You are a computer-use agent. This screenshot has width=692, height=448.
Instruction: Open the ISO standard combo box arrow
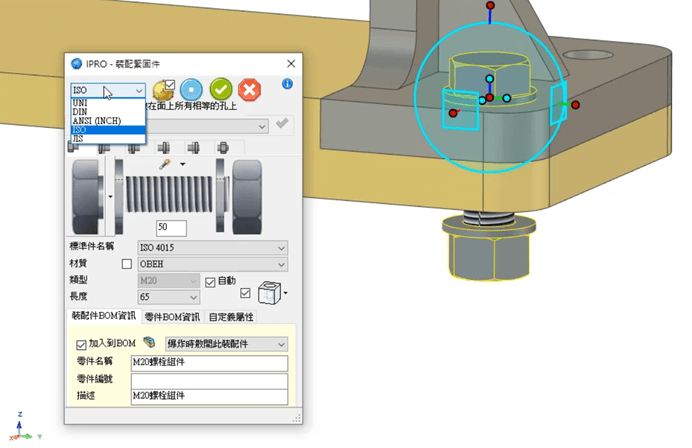(x=139, y=90)
